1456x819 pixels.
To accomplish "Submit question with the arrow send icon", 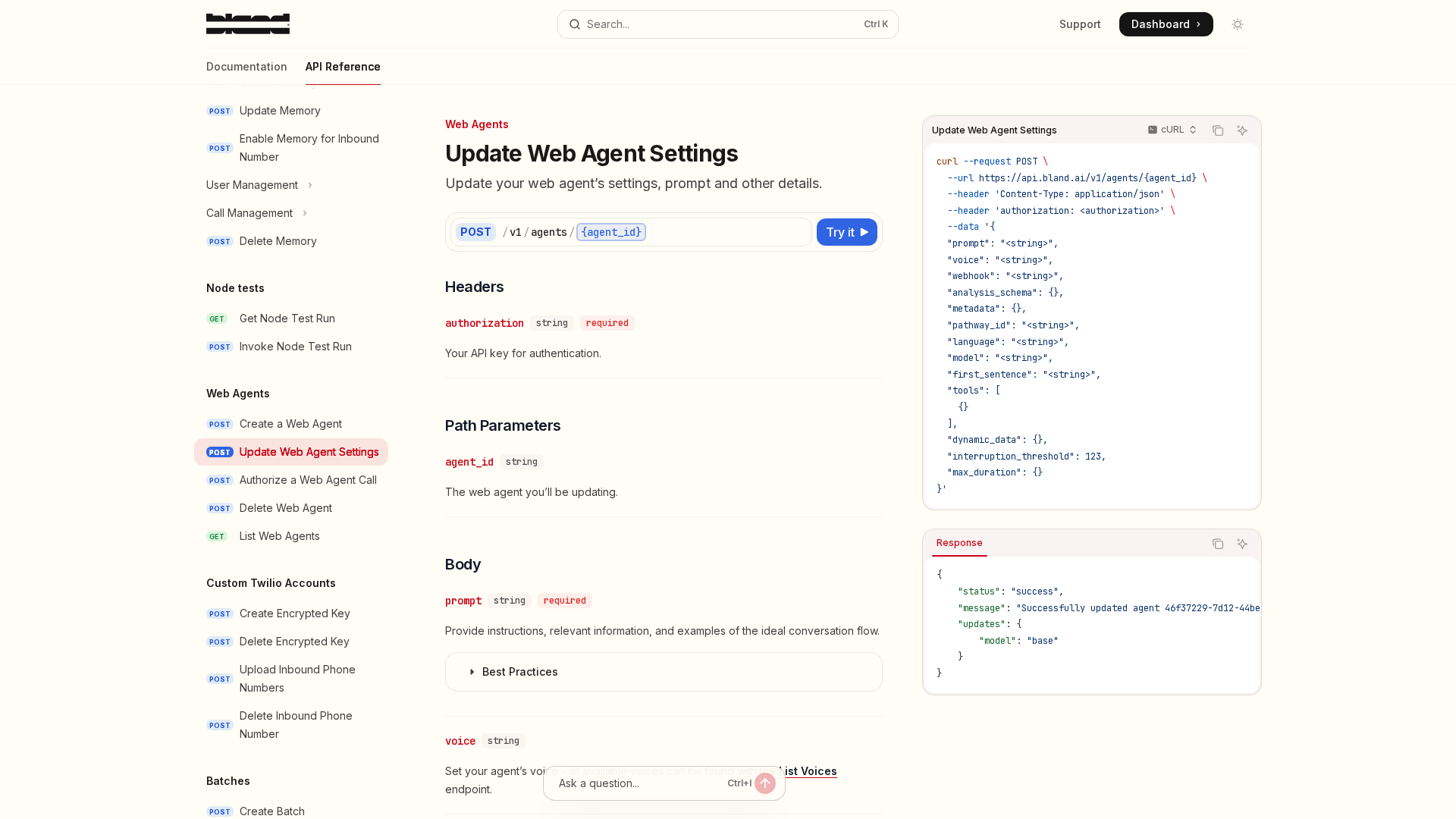I will [765, 783].
